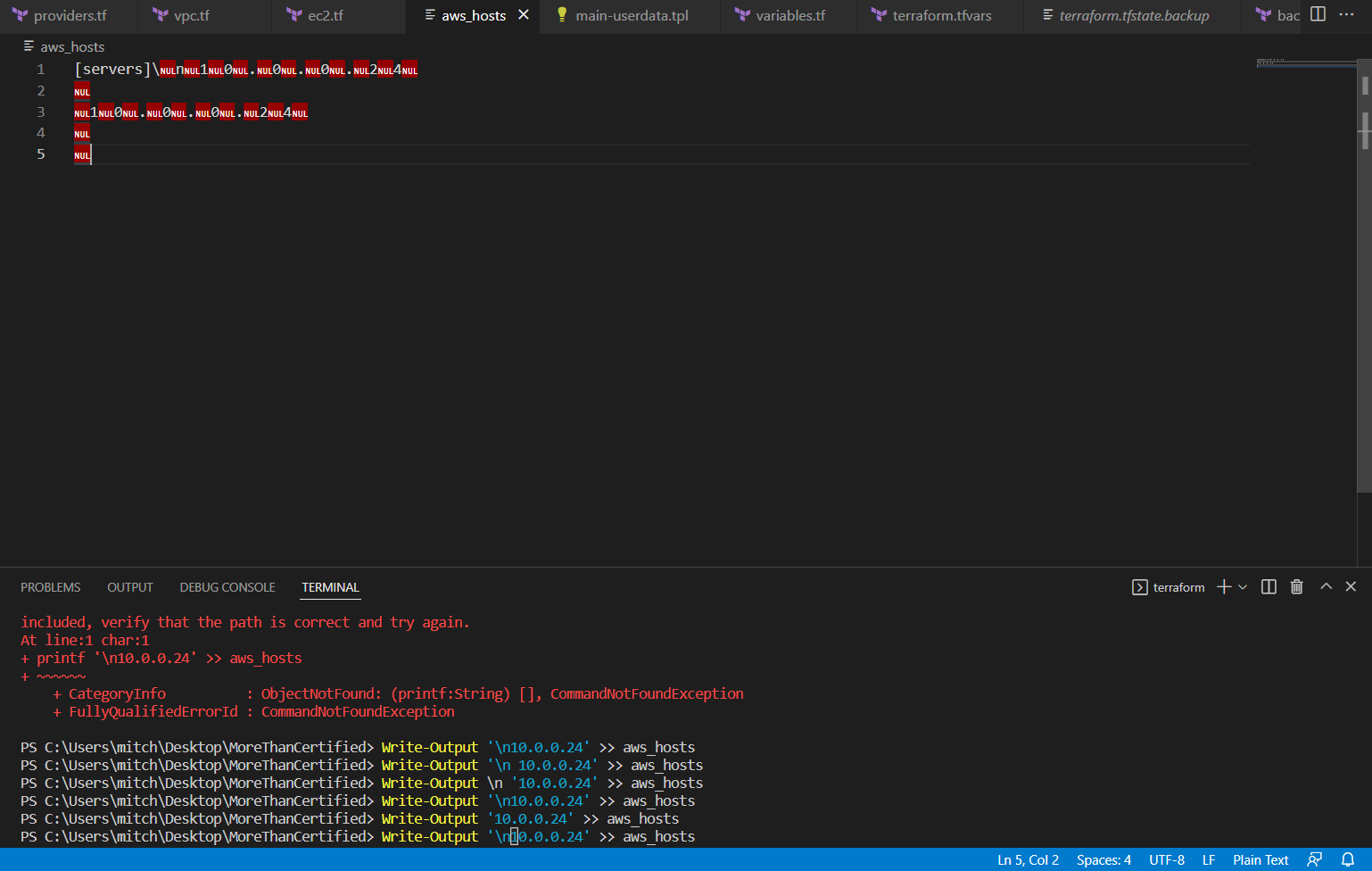The height and width of the screenshot is (871, 1372).
Task: Click line number 2 in gutter
Action: tap(40, 91)
